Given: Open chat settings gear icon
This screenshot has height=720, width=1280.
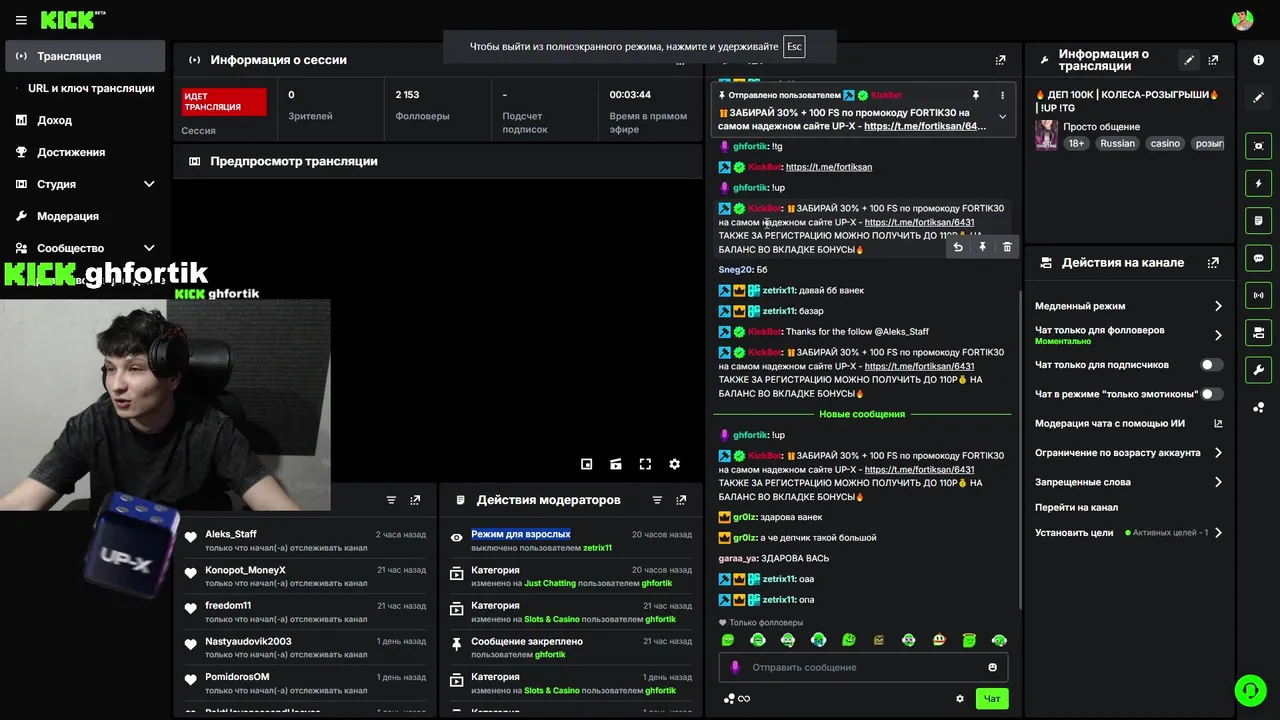Looking at the screenshot, I should click(960, 698).
